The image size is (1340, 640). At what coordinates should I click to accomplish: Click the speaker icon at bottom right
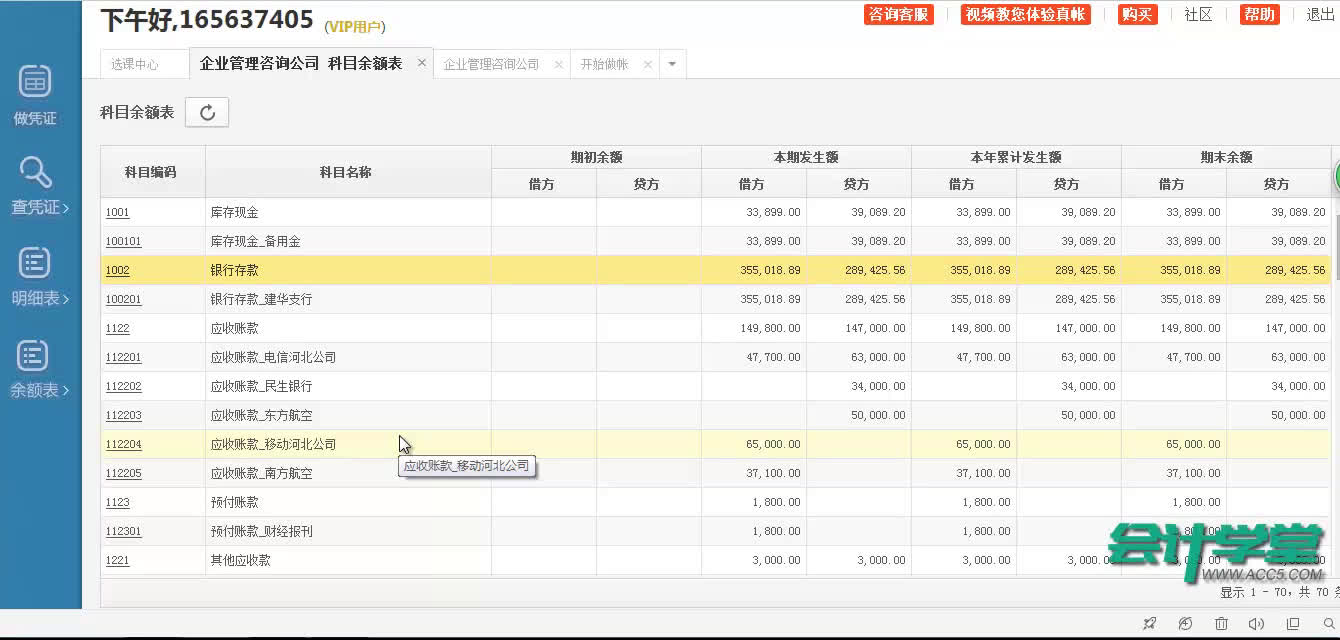1256,623
